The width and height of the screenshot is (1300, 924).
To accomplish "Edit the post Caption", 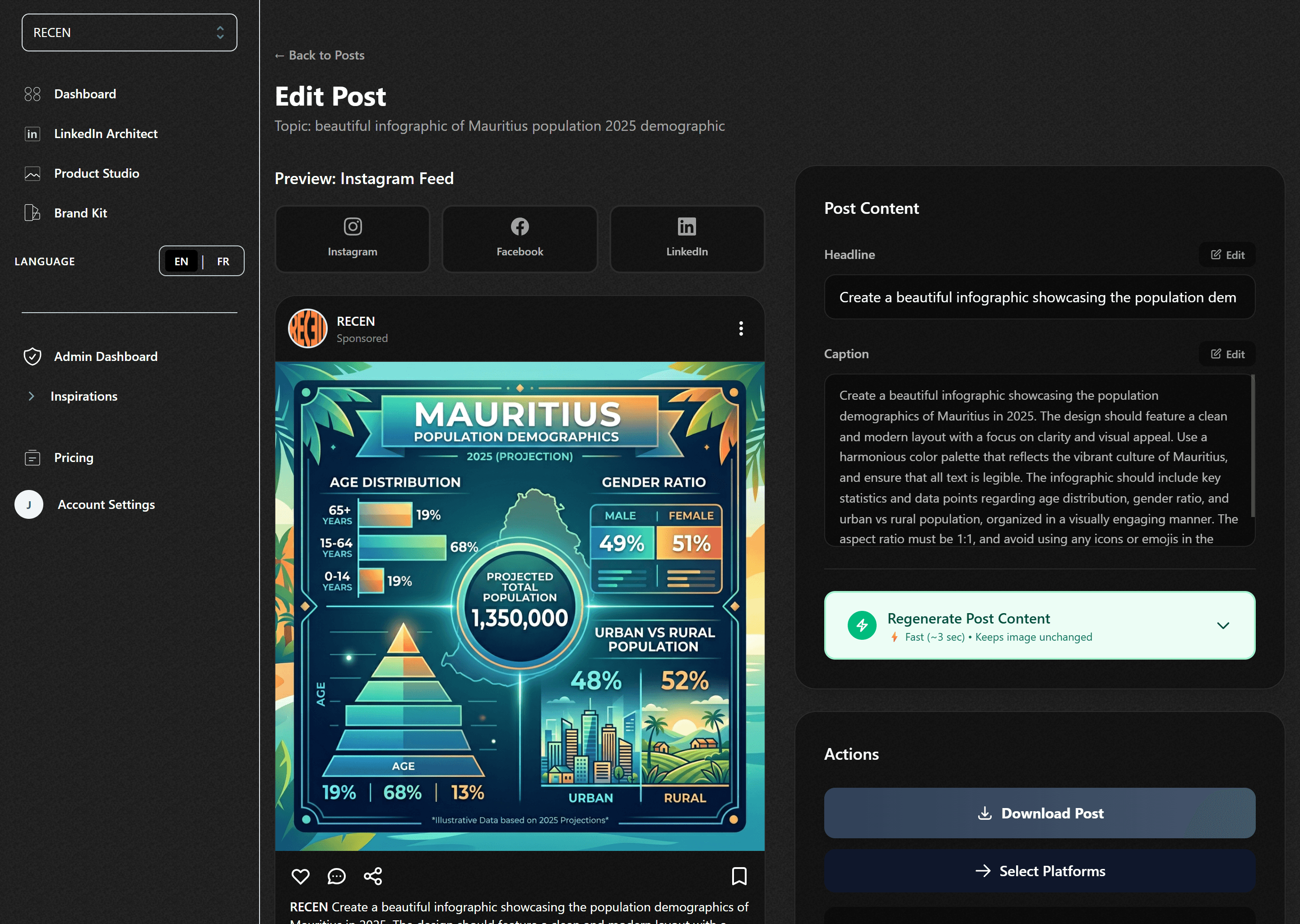I will pos(1226,353).
